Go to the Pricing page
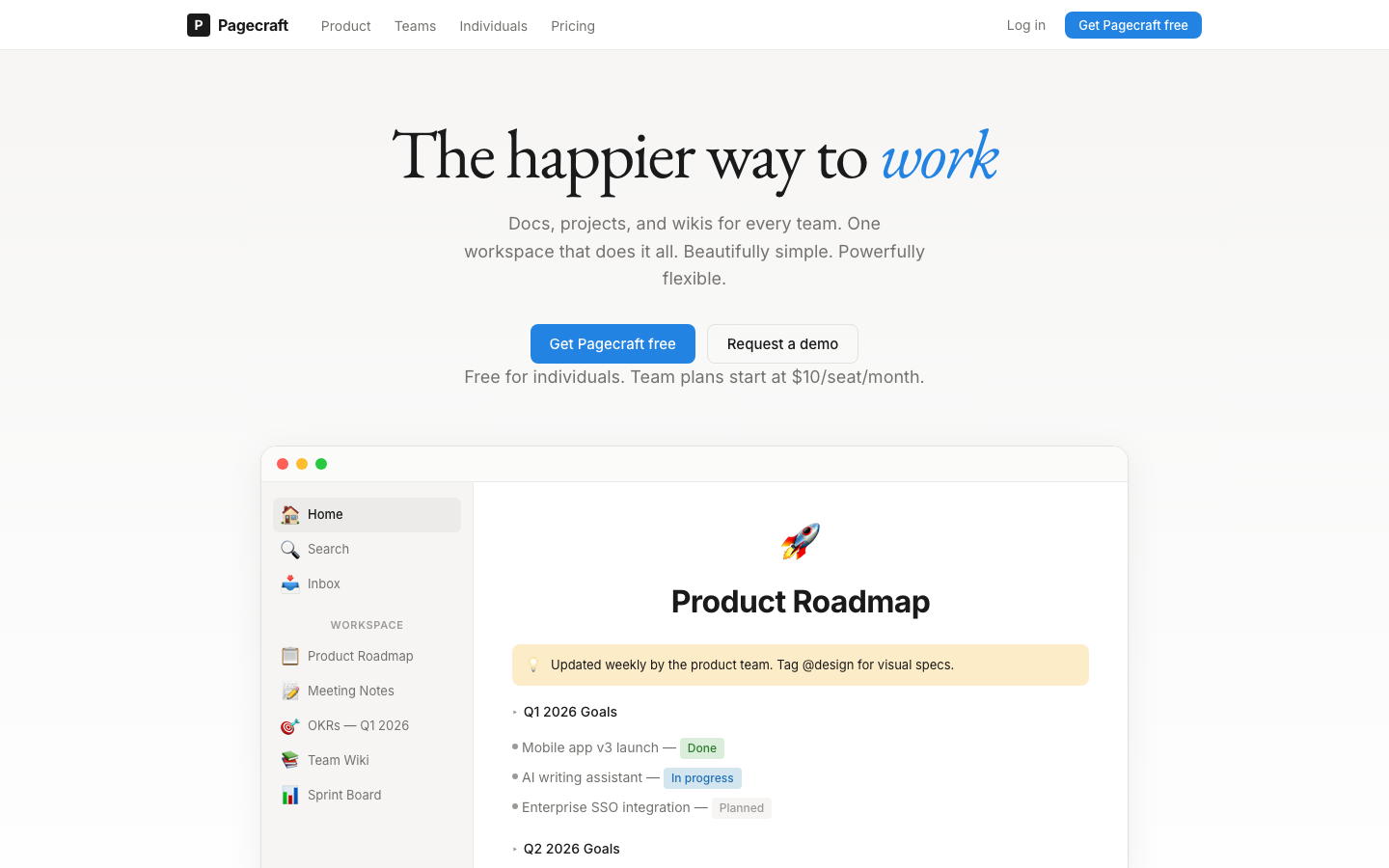Viewport: 1389px width, 868px height. tap(573, 26)
